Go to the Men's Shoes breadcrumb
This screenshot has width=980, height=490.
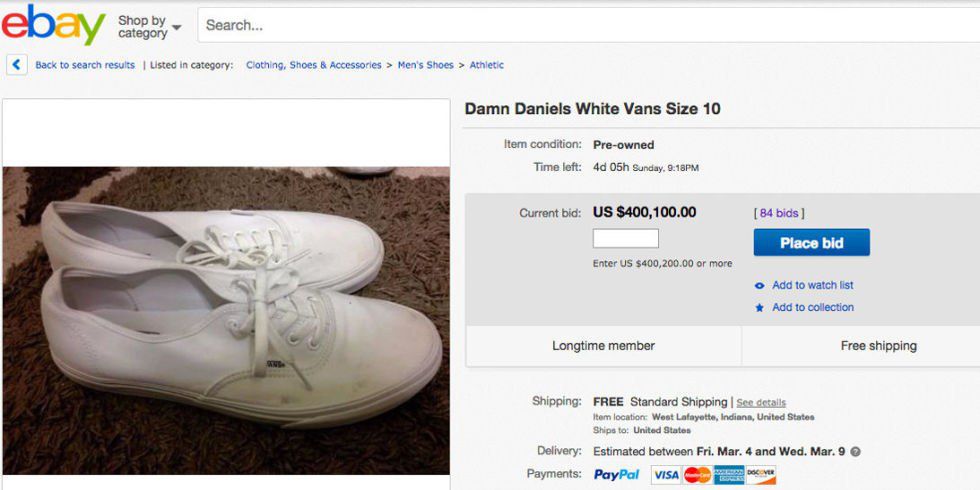tap(425, 65)
